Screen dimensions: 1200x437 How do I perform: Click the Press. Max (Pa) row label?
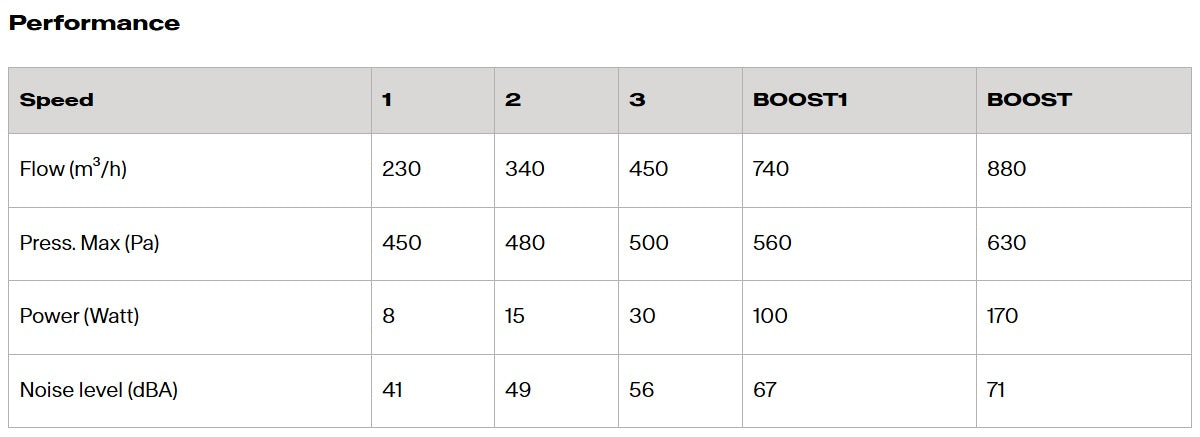(x=89, y=243)
